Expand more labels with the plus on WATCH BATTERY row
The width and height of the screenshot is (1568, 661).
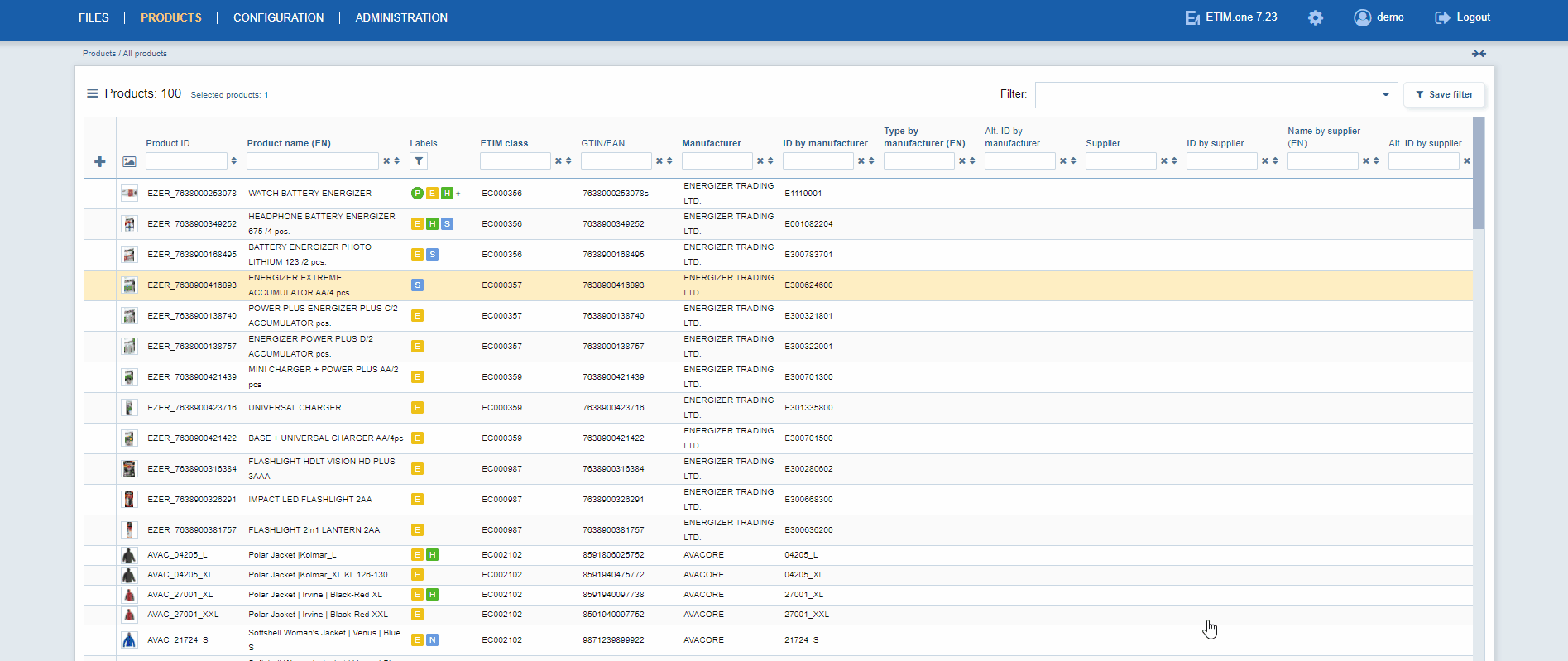[x=458, y=194]
